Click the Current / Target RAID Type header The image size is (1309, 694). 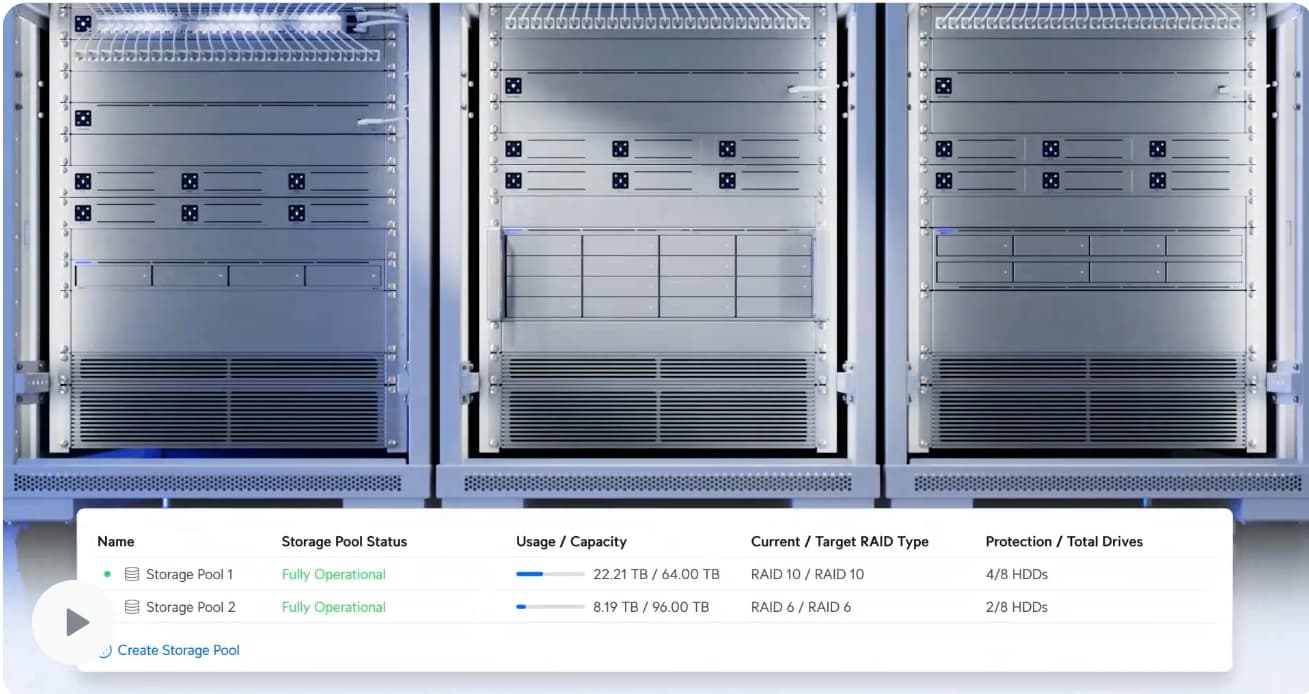[840, 541]
